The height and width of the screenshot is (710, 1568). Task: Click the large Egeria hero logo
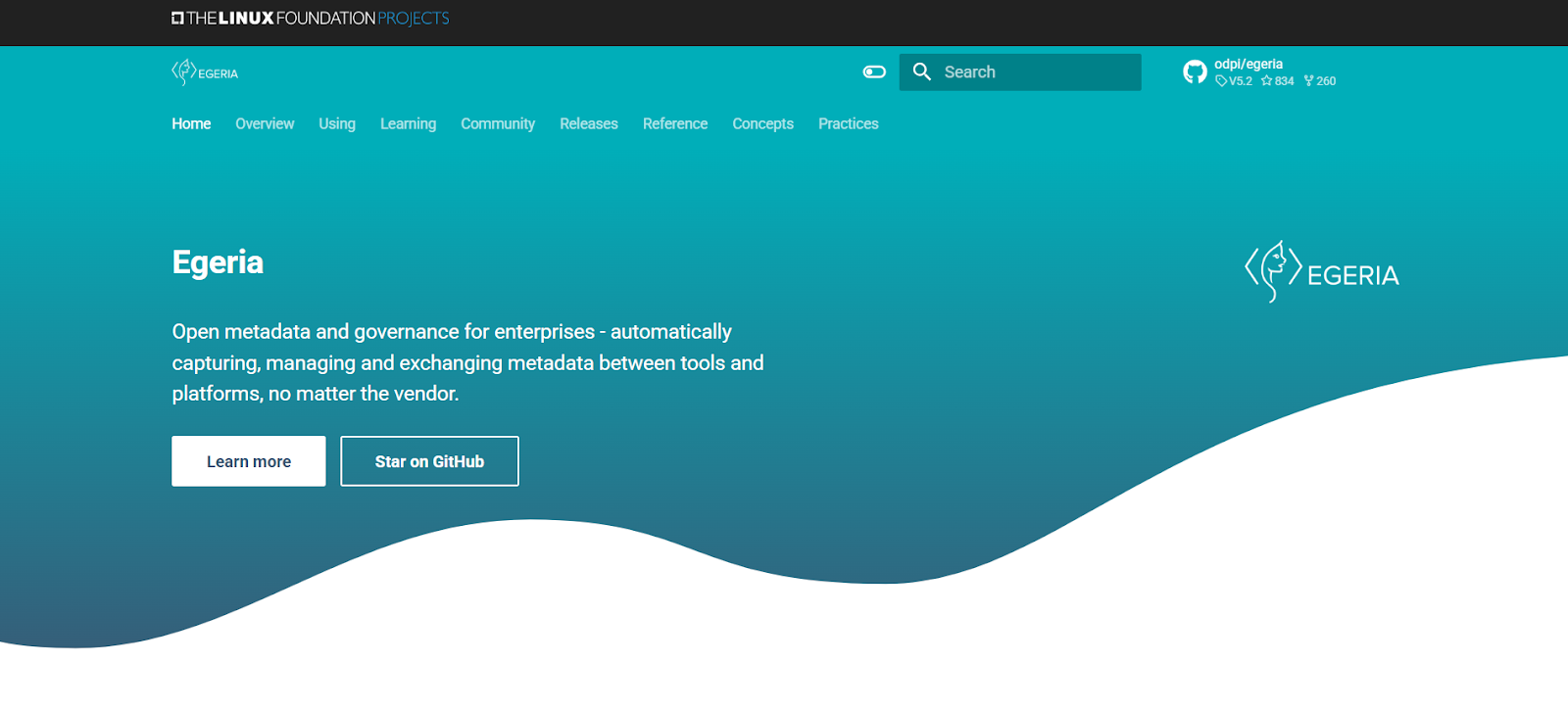[1321, 272]
